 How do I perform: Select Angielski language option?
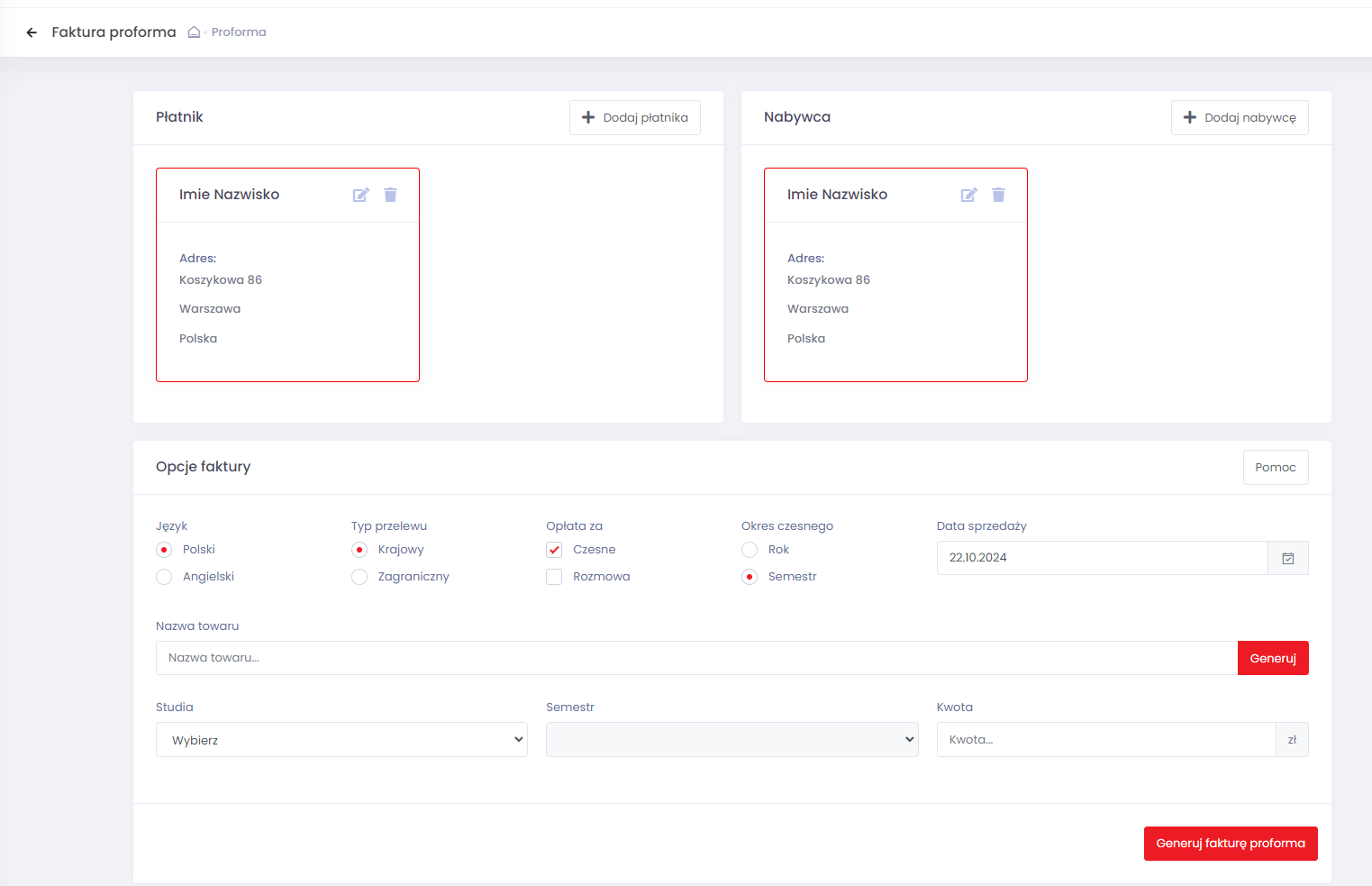(164, 577)
